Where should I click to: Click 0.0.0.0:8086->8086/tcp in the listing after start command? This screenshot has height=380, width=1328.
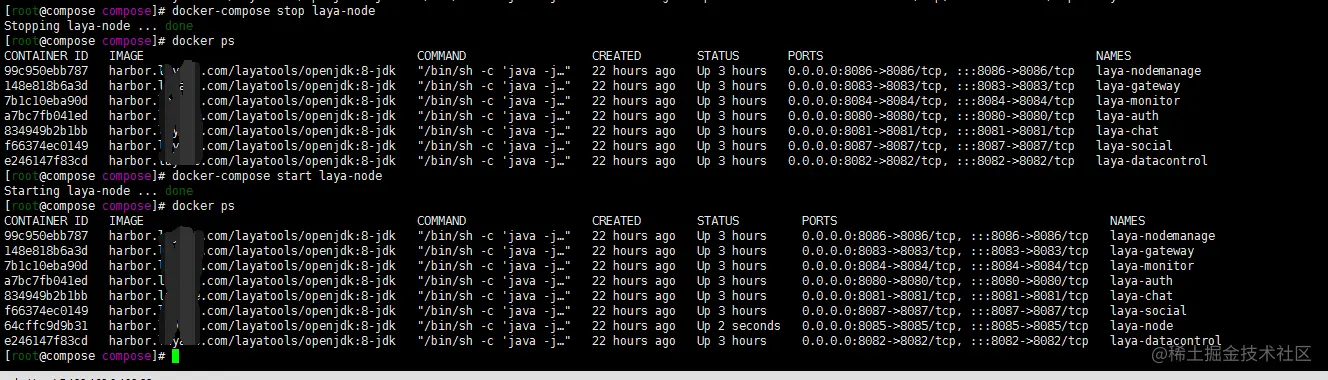pyautogui.click(x=881, y=236)
